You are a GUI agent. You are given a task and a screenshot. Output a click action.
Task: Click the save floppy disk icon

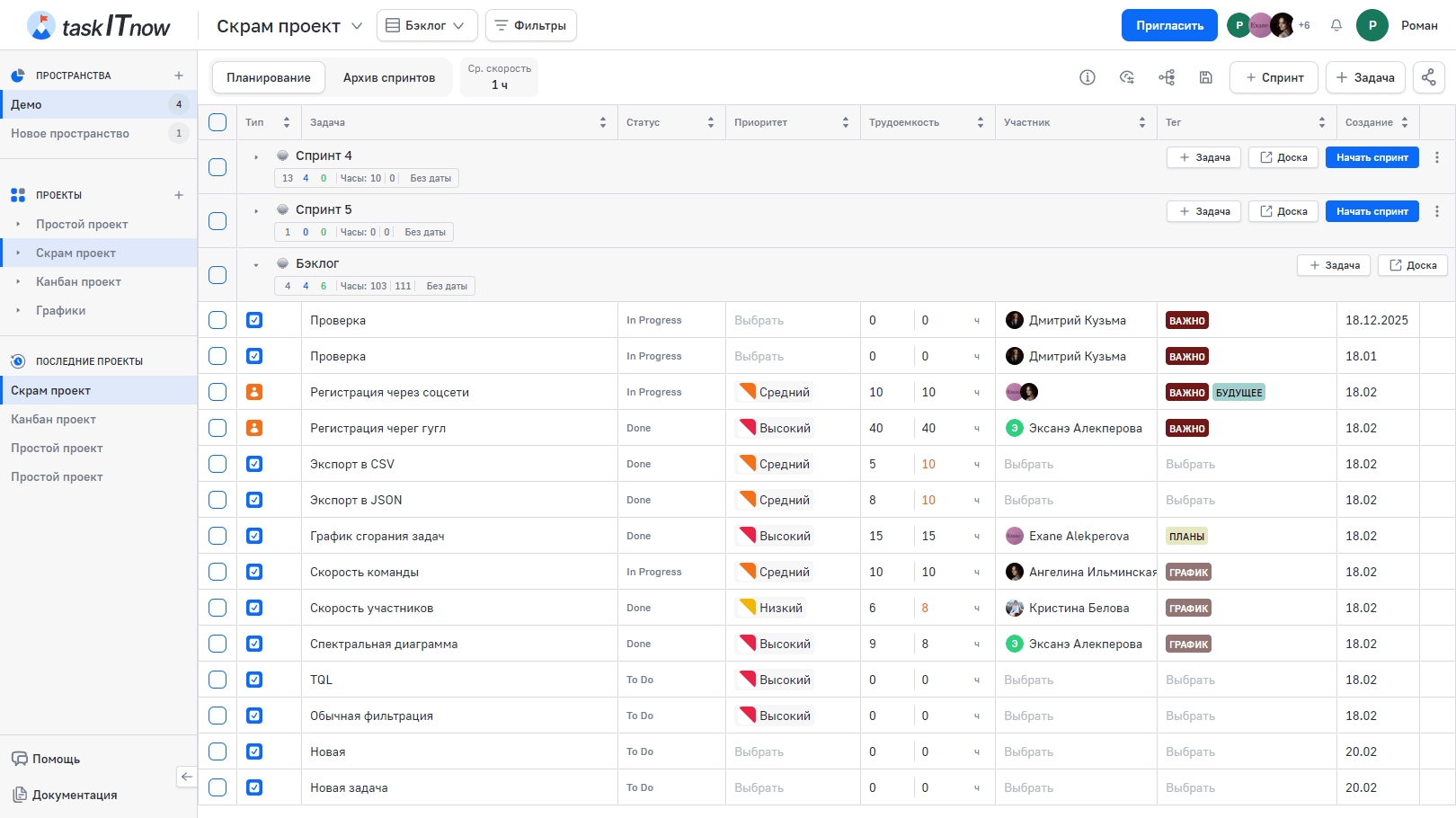pos(1206,77)
